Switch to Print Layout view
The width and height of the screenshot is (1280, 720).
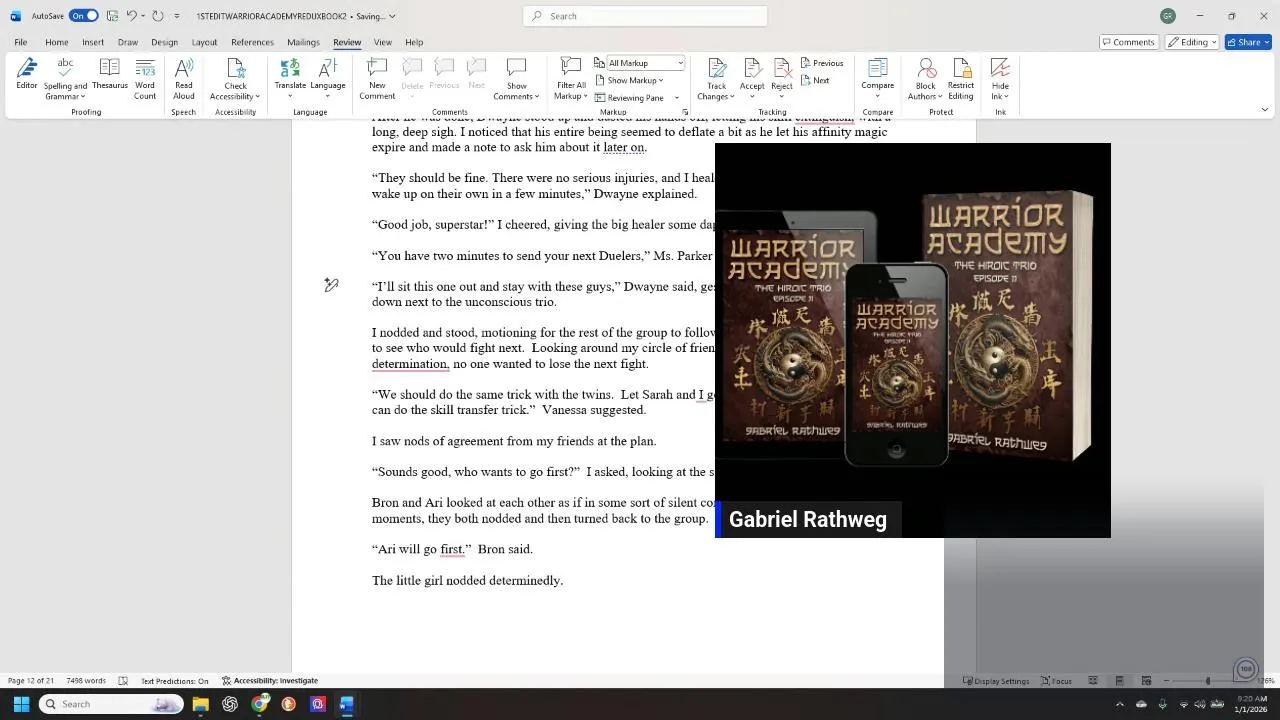pyautogui.click(x=1119, y=681)
